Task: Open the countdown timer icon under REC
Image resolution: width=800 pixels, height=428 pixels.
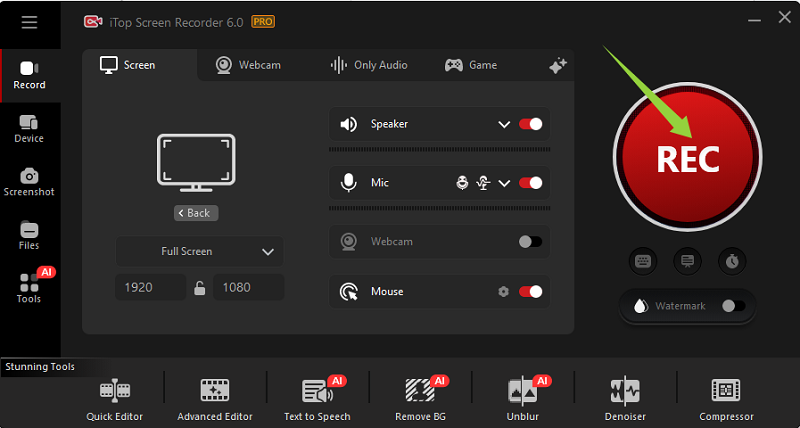Action: (732, 261)
